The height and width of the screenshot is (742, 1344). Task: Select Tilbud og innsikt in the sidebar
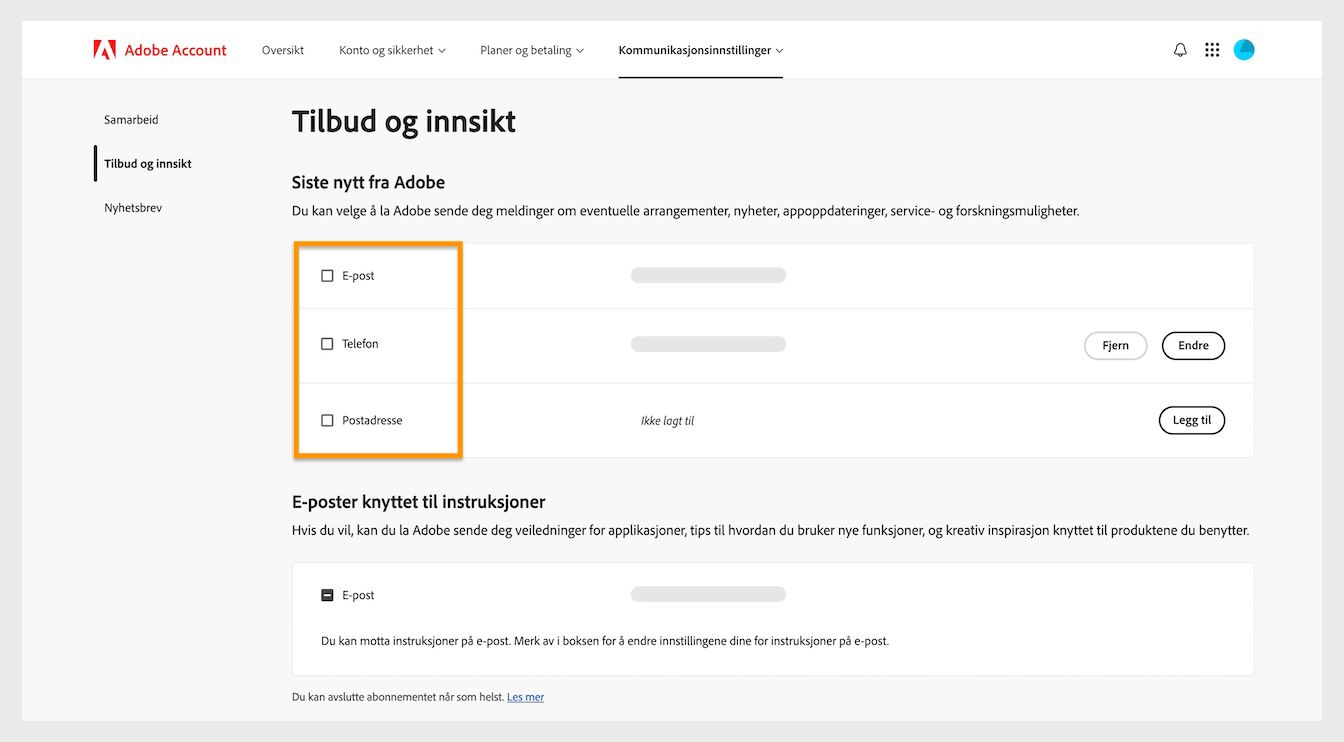(146, 163)
